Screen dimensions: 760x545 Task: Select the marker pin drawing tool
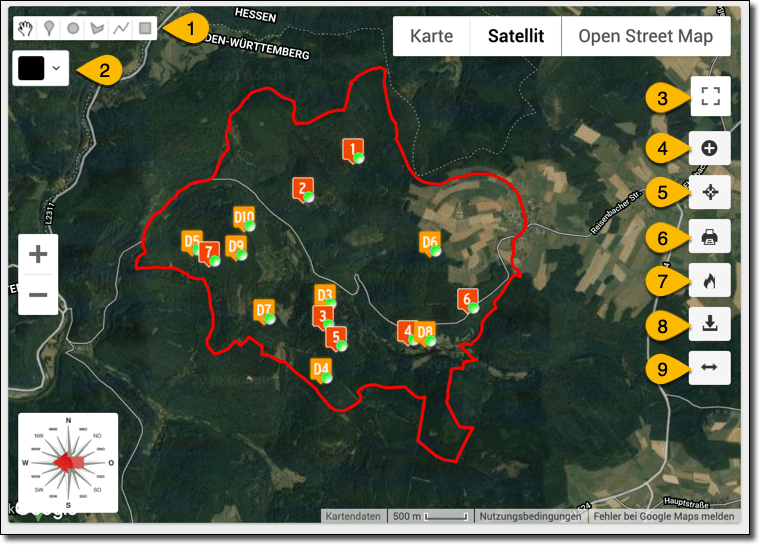click(x=48, y=29)
